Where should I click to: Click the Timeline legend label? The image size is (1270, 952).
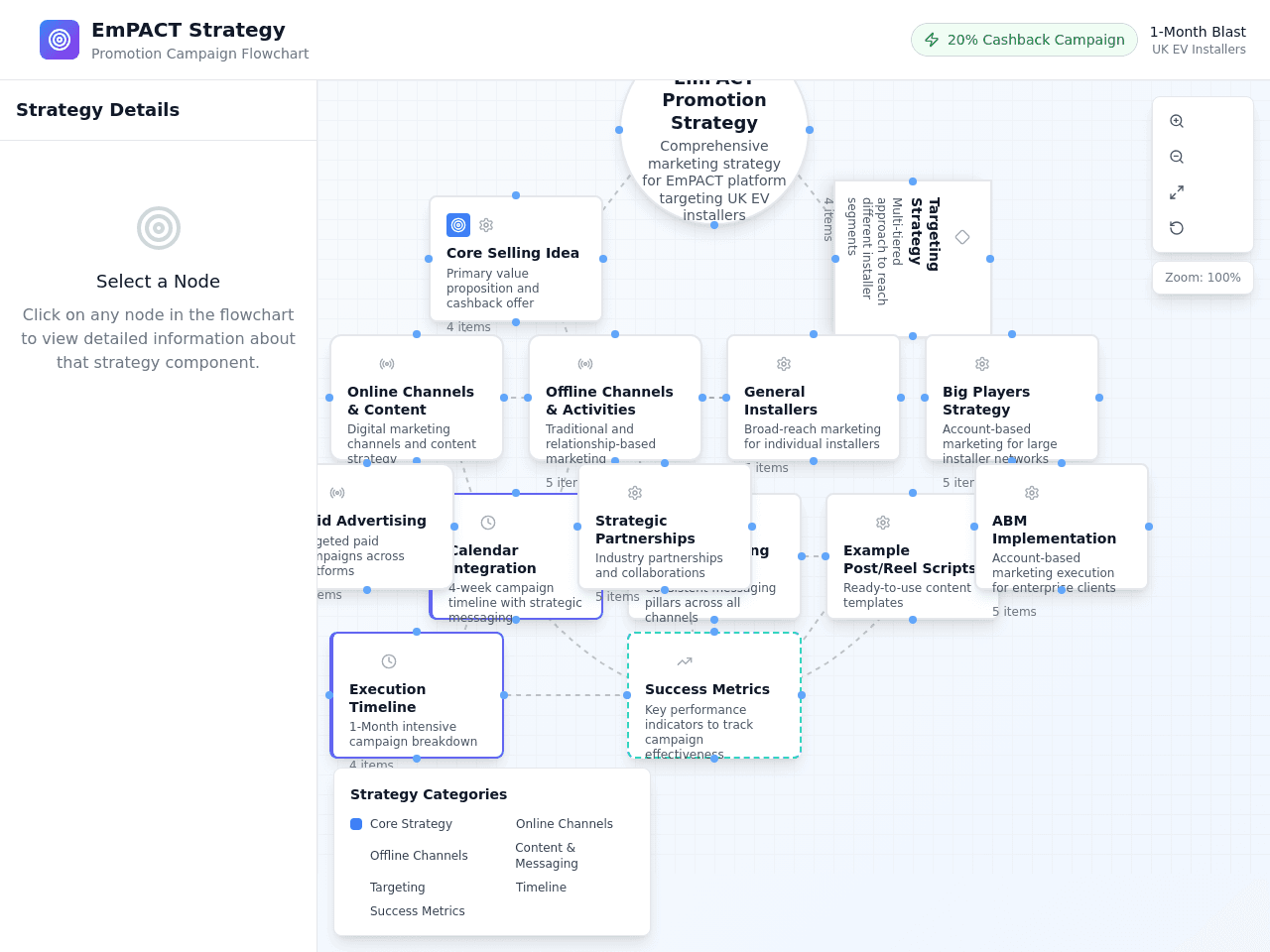pos(541,888)
